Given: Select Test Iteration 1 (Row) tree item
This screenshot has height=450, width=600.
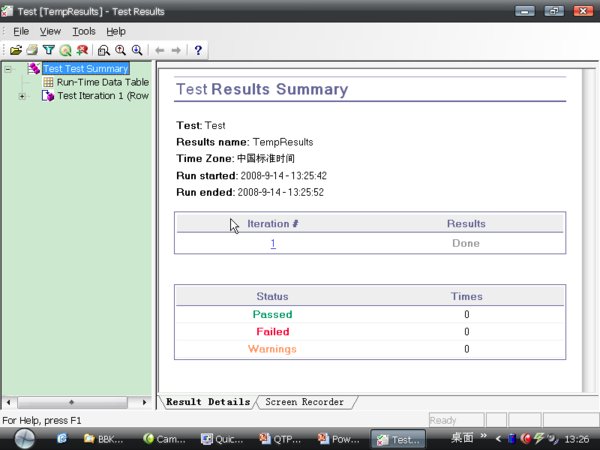Looking at the screenshot, I should (x=103, y=96).
